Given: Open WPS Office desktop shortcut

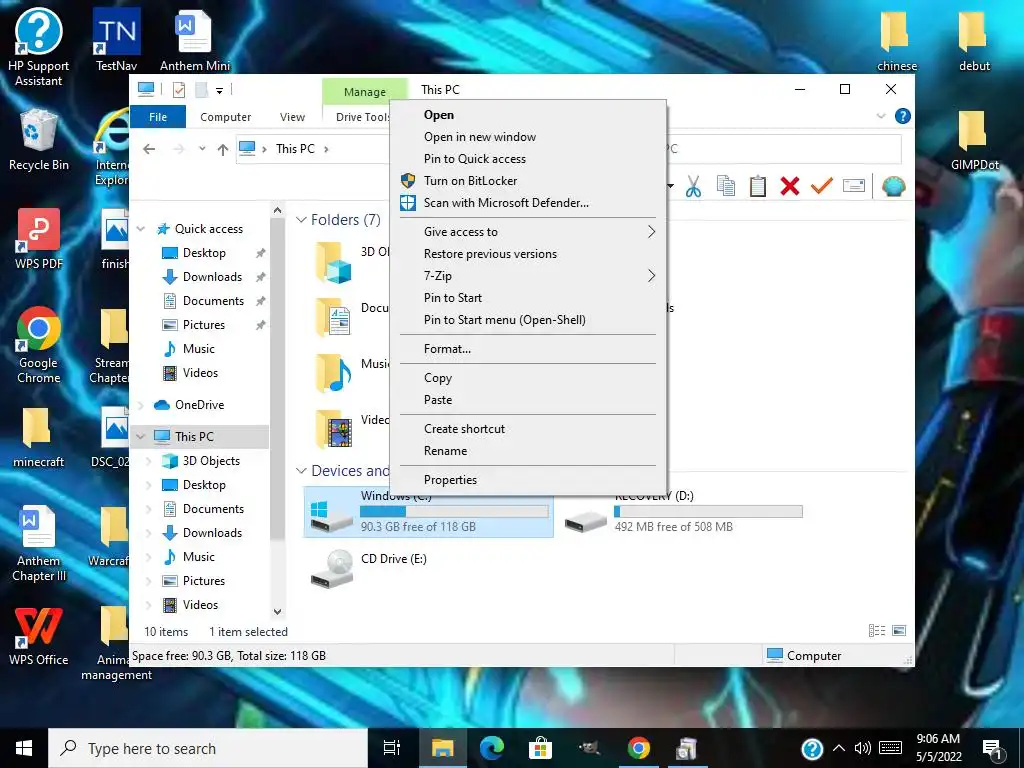Looking at the screenshot, I should coord(39,636).
